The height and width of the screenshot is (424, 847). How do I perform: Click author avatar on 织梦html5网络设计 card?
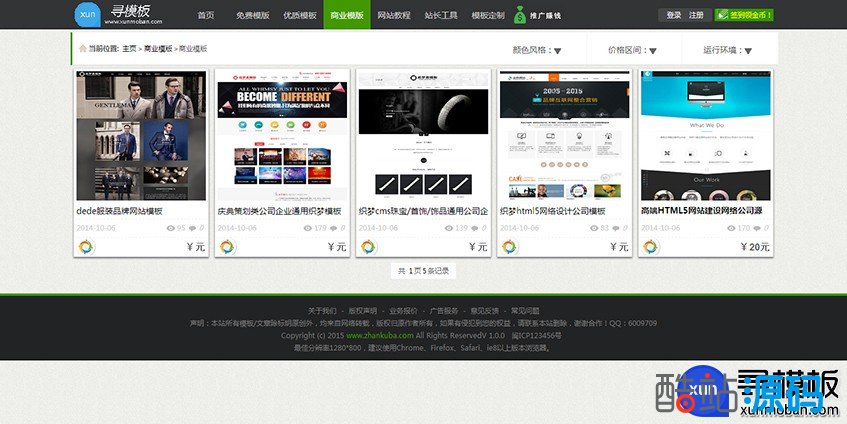coord(509,247)
